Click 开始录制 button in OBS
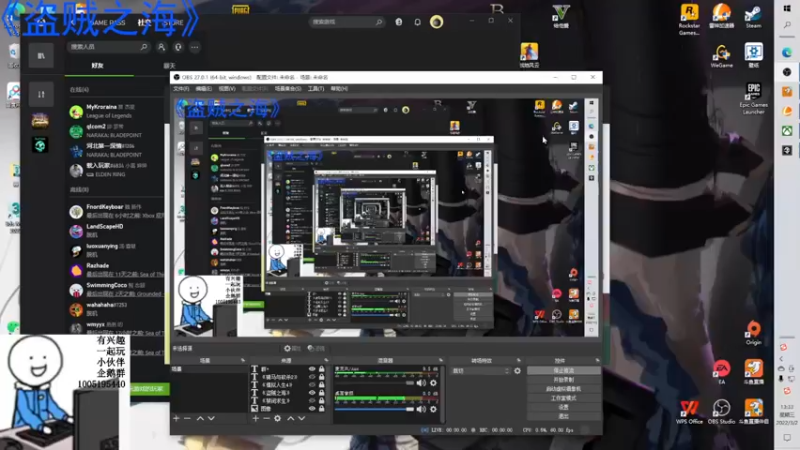The image size is (800, 450). tap(563, 380)
